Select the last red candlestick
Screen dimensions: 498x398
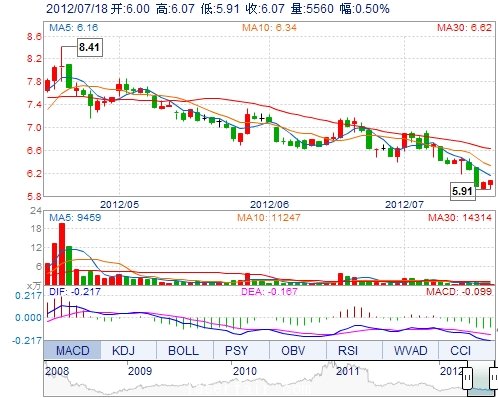click(491, 183)
